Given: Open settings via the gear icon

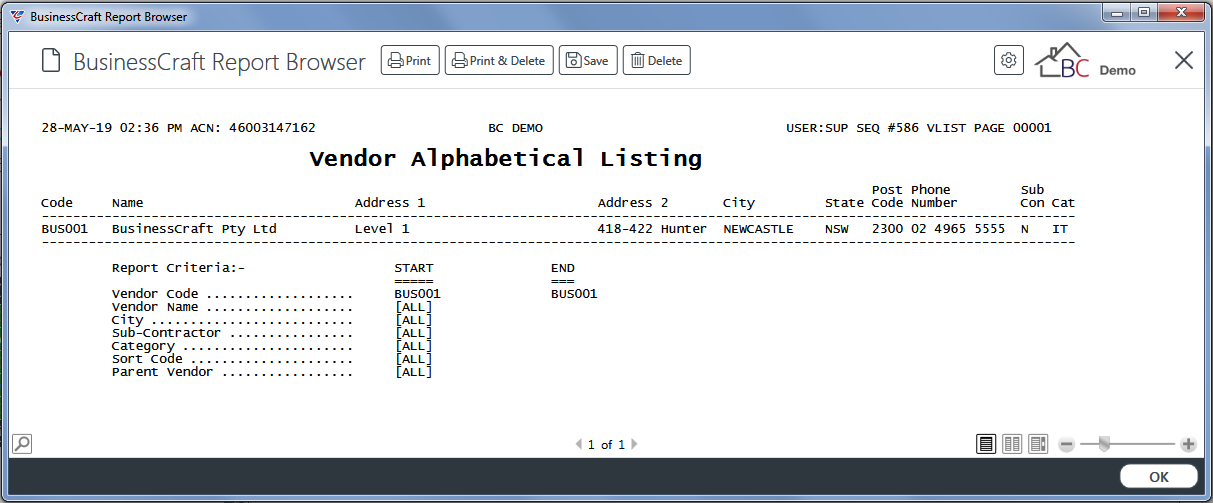Looking at the screenshot, I should (1009, 60).
